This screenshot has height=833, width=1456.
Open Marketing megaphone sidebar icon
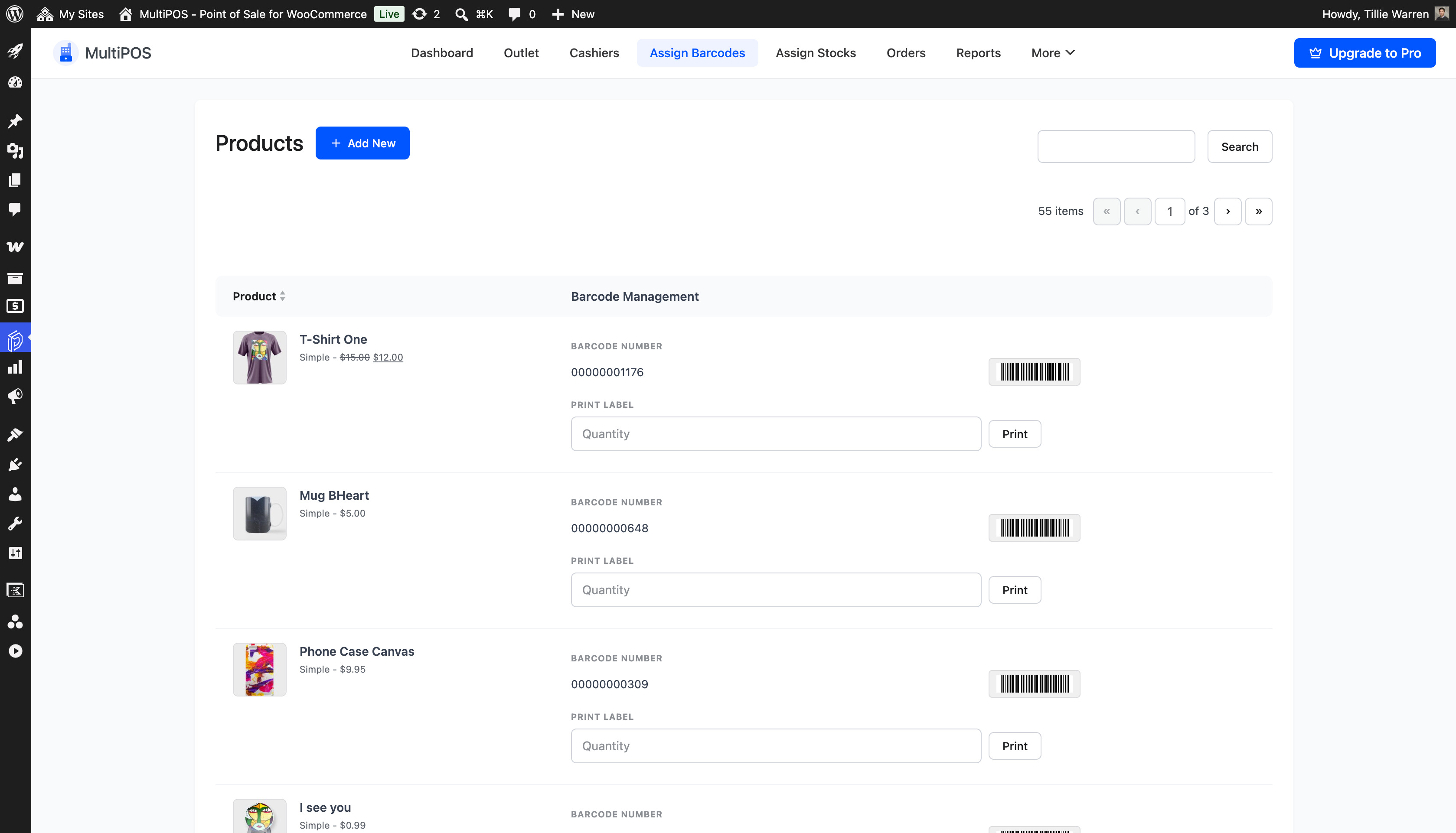coord(16,396)
